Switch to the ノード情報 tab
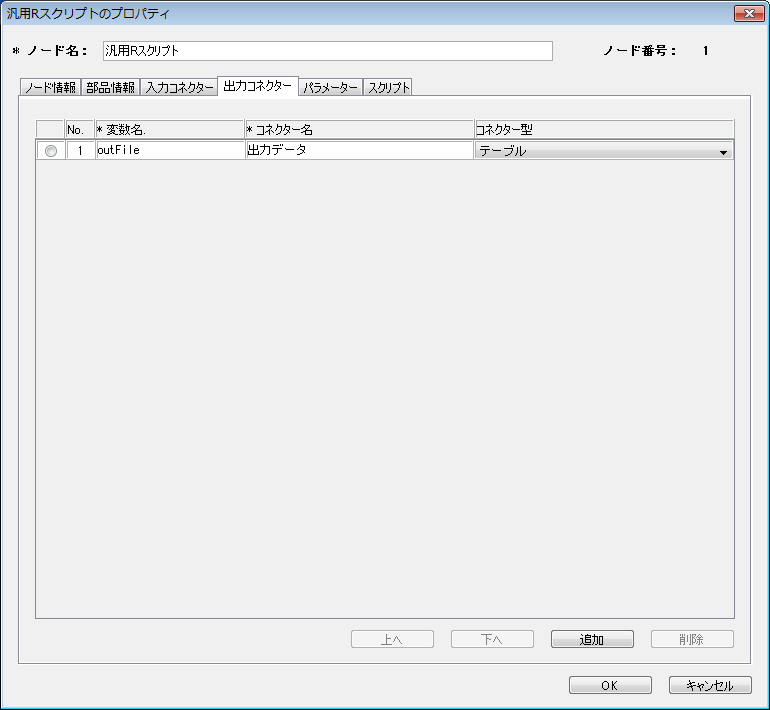 click(50, 88)
